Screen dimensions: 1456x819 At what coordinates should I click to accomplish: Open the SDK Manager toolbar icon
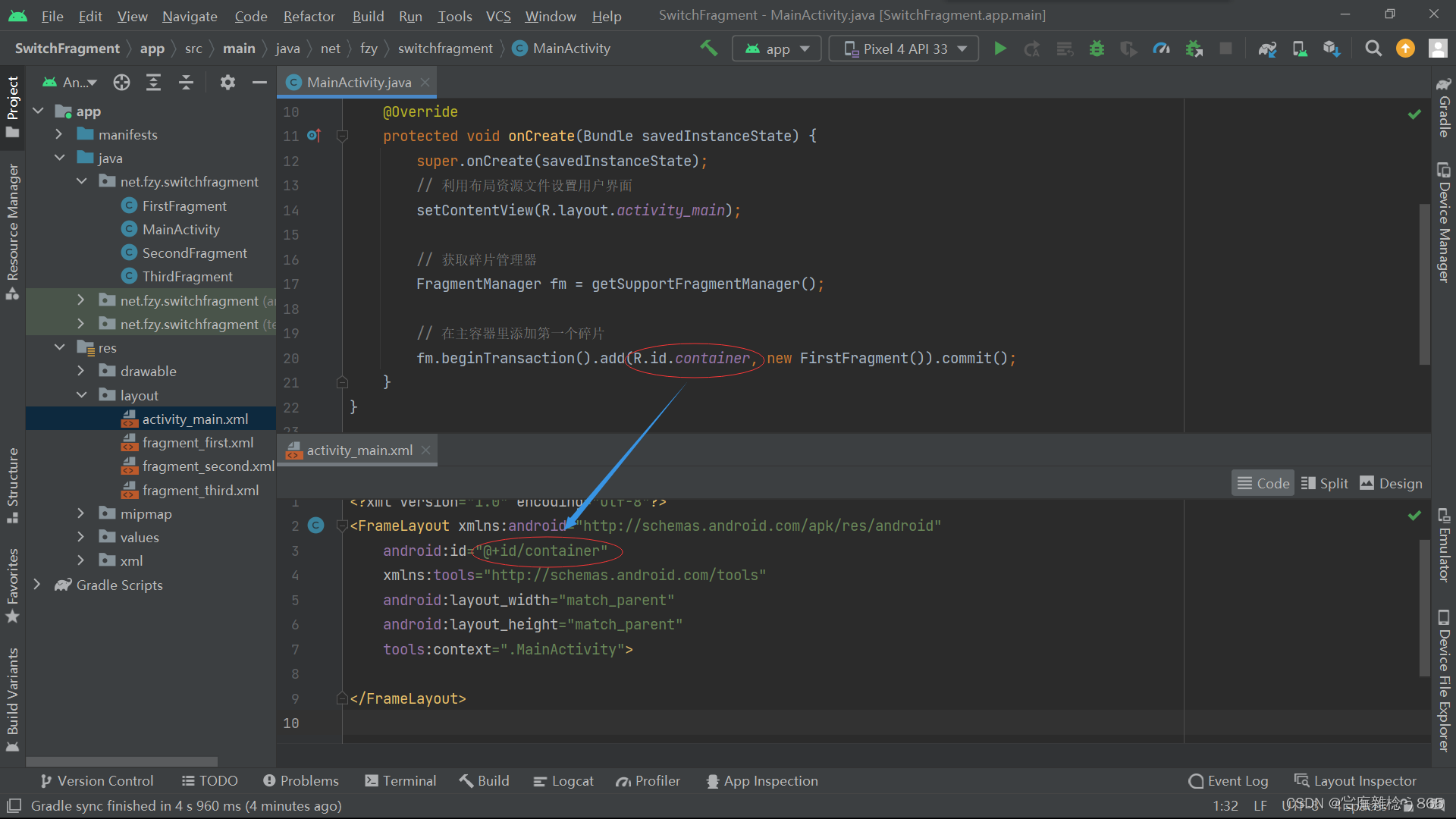click(x=1332, y=49)
